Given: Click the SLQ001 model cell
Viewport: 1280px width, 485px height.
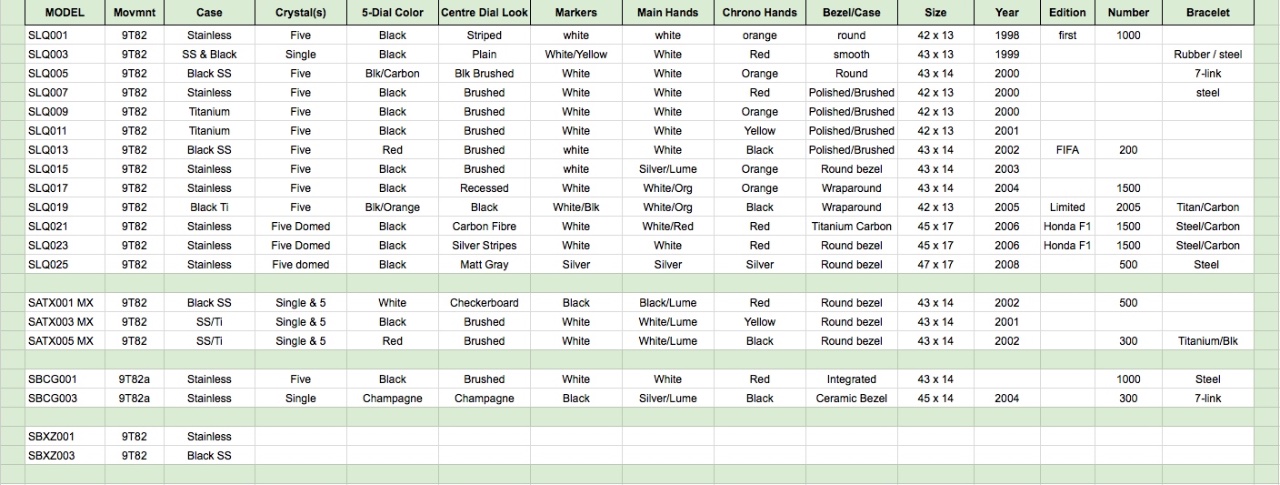Looking at the screenshot, I should (x=48, y=36).
